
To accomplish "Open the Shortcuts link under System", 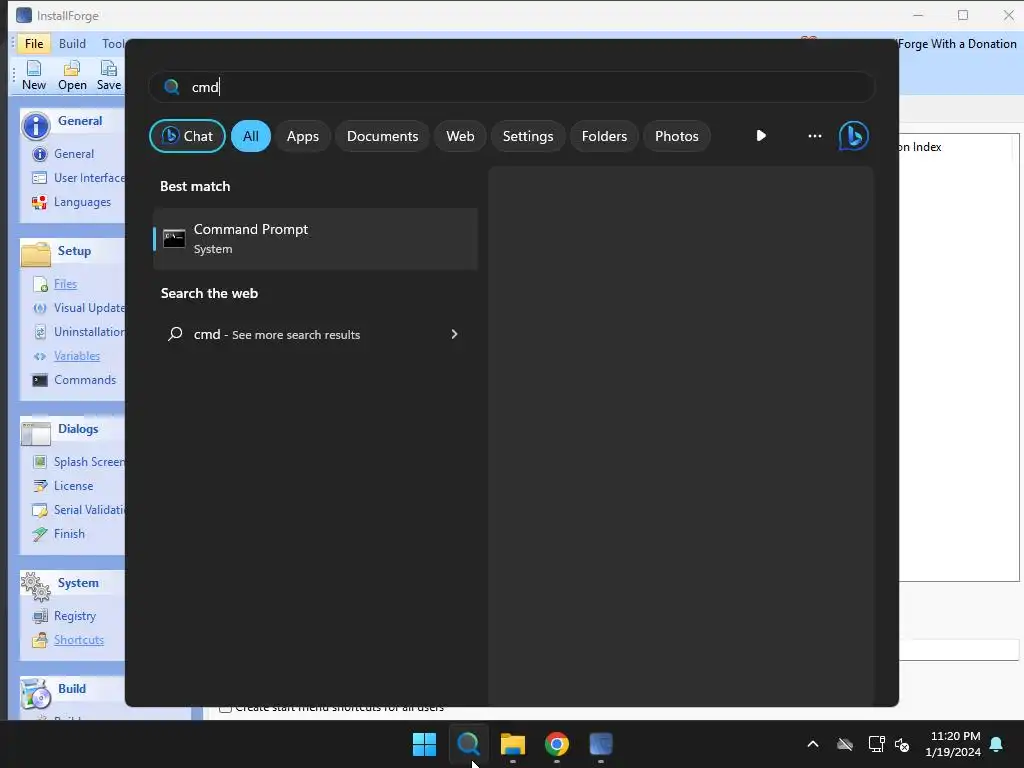I will click(78, 640).
